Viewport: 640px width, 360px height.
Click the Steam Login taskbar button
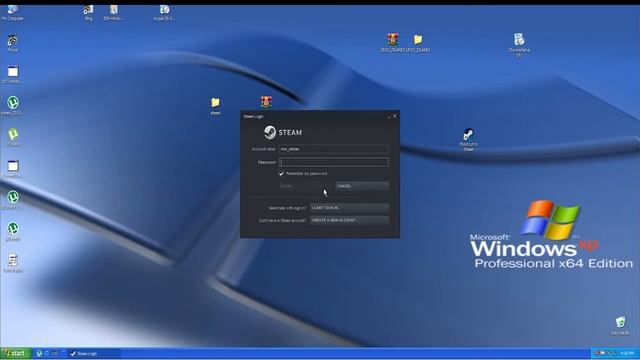(94, 353)
